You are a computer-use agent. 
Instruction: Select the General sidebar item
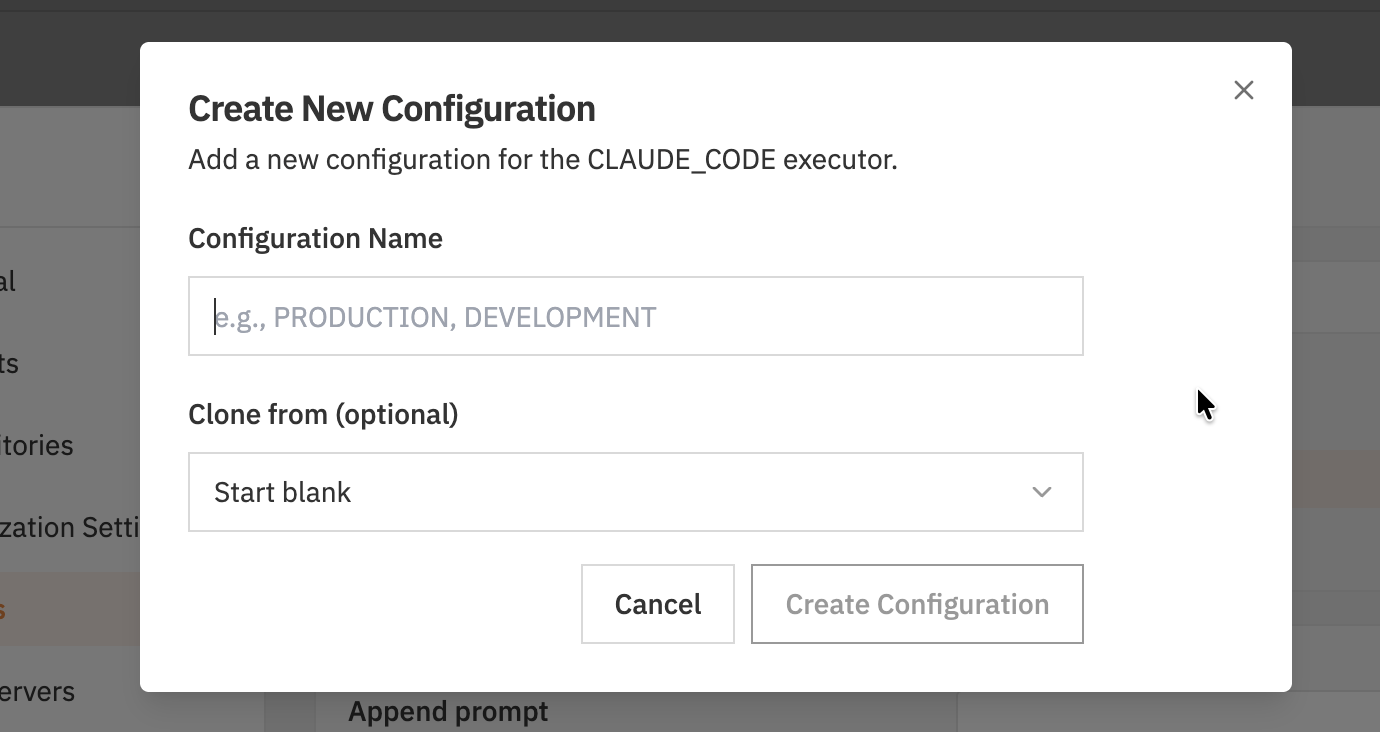coord(10,281)
